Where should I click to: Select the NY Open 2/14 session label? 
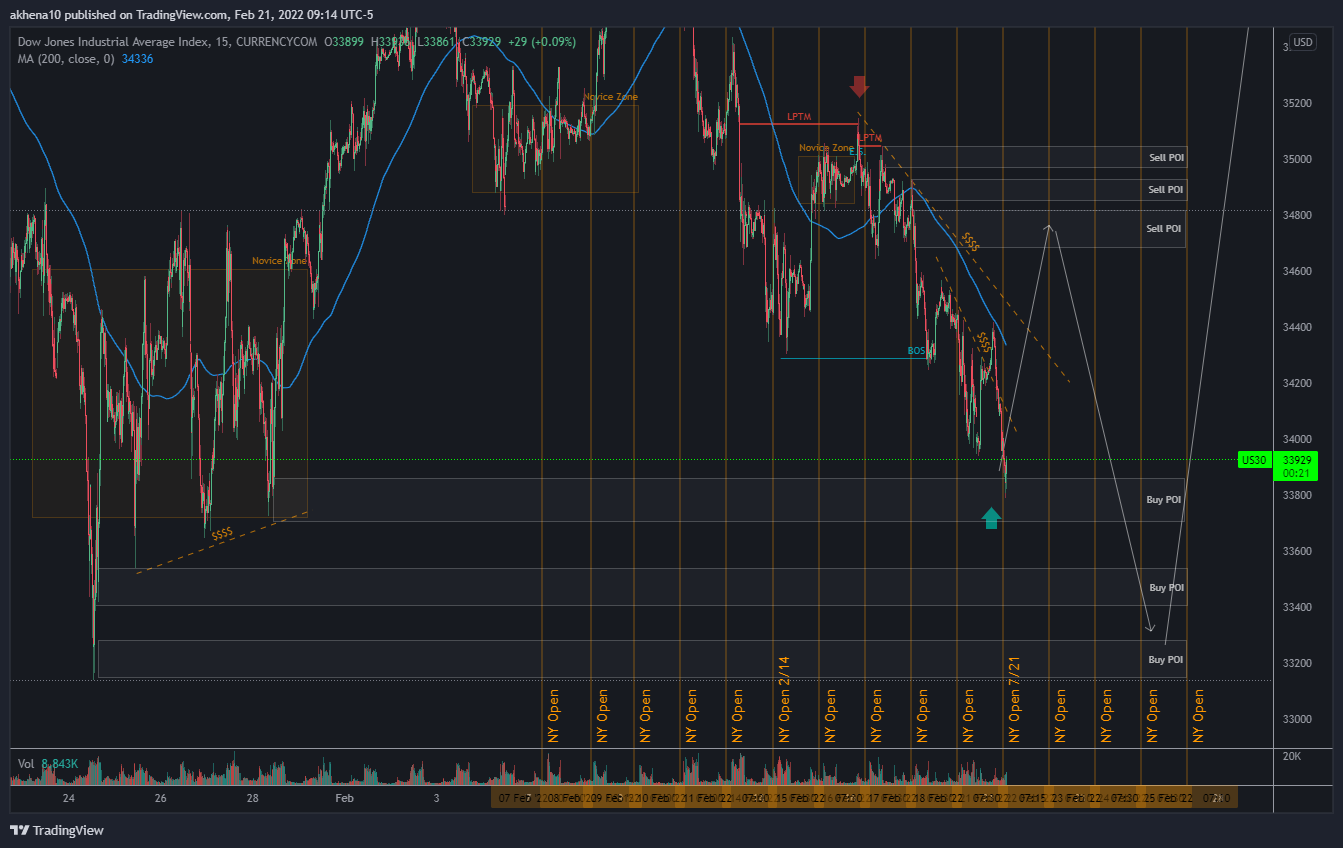pyautogui.click(x=784, y=698)
